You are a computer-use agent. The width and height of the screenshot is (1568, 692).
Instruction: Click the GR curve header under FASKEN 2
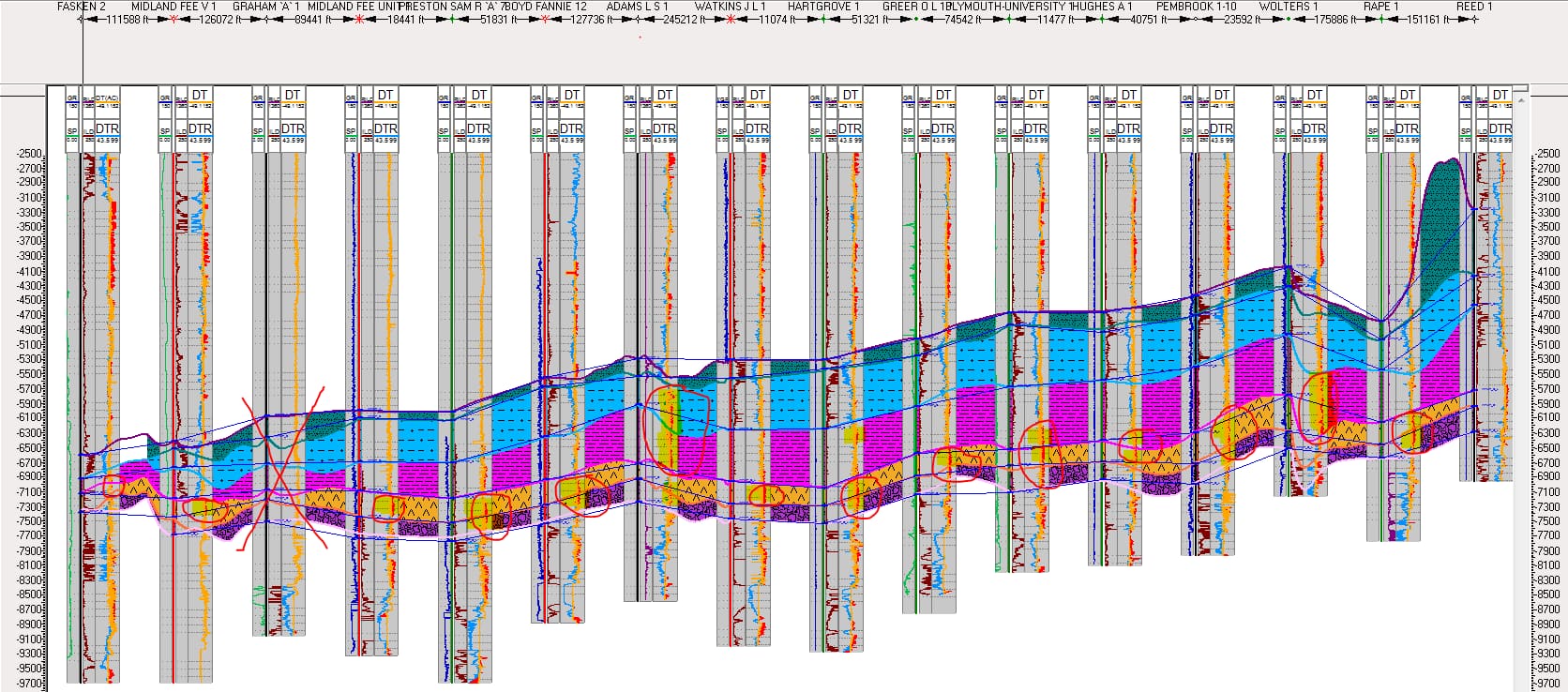72,98
